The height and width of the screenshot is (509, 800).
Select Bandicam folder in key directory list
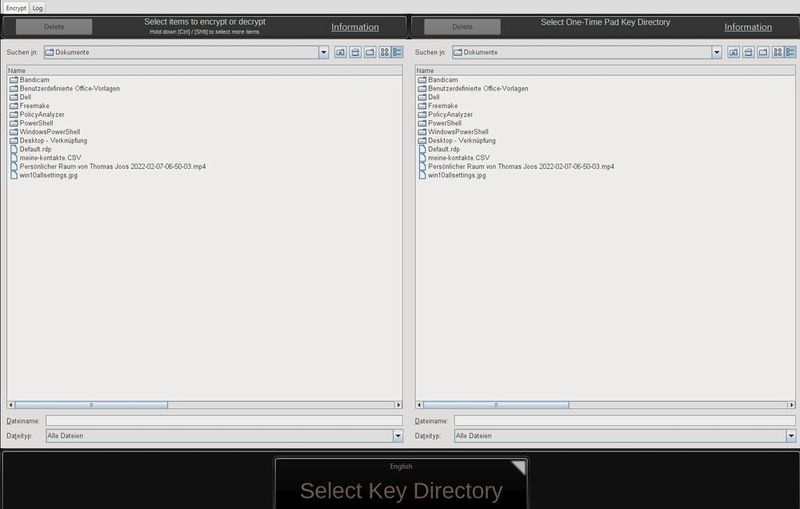point(438,80)
